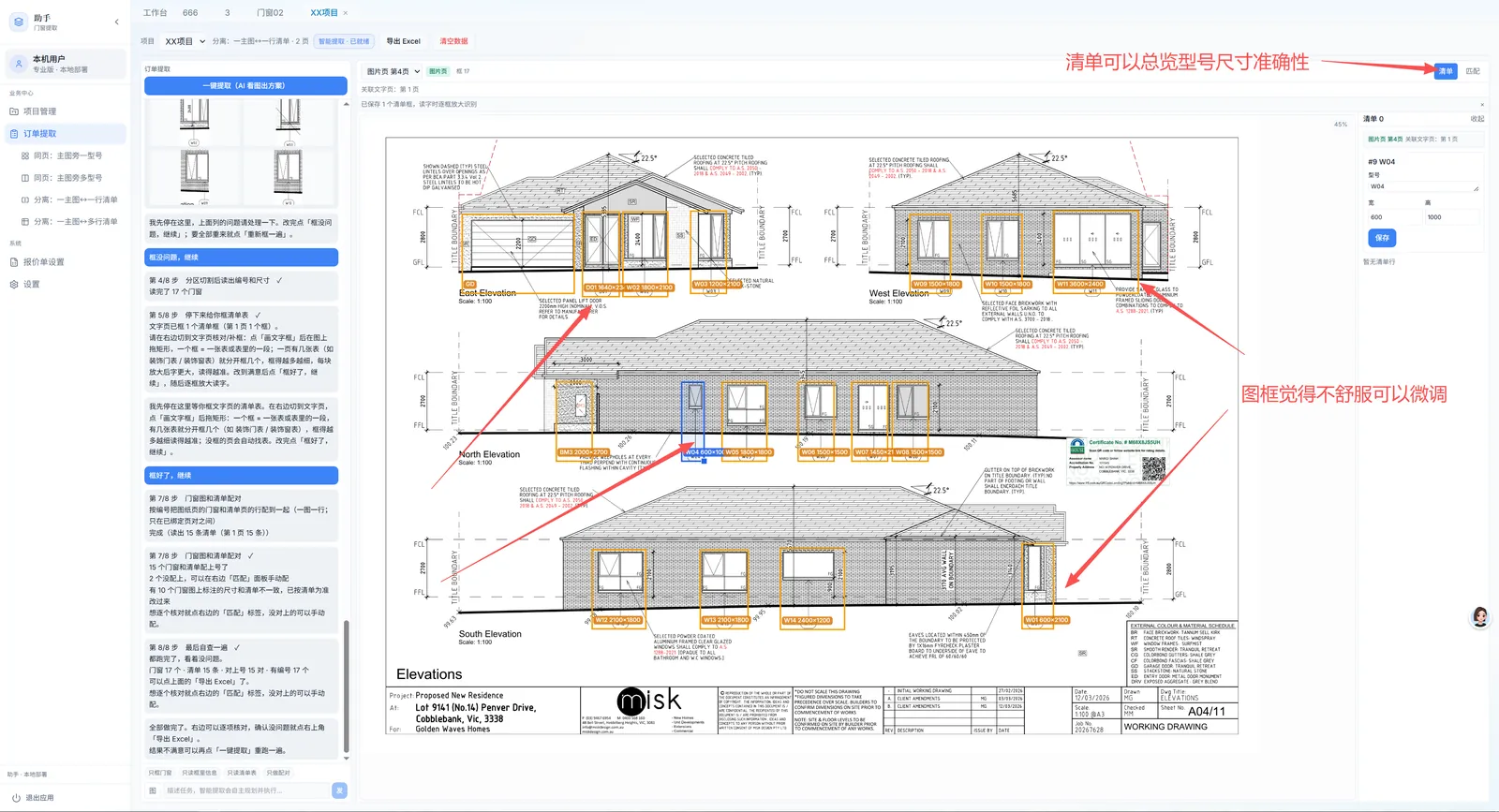Select the 只框门窗 quick option chip
Screen dimensions: 1499x812
point(160,773)
